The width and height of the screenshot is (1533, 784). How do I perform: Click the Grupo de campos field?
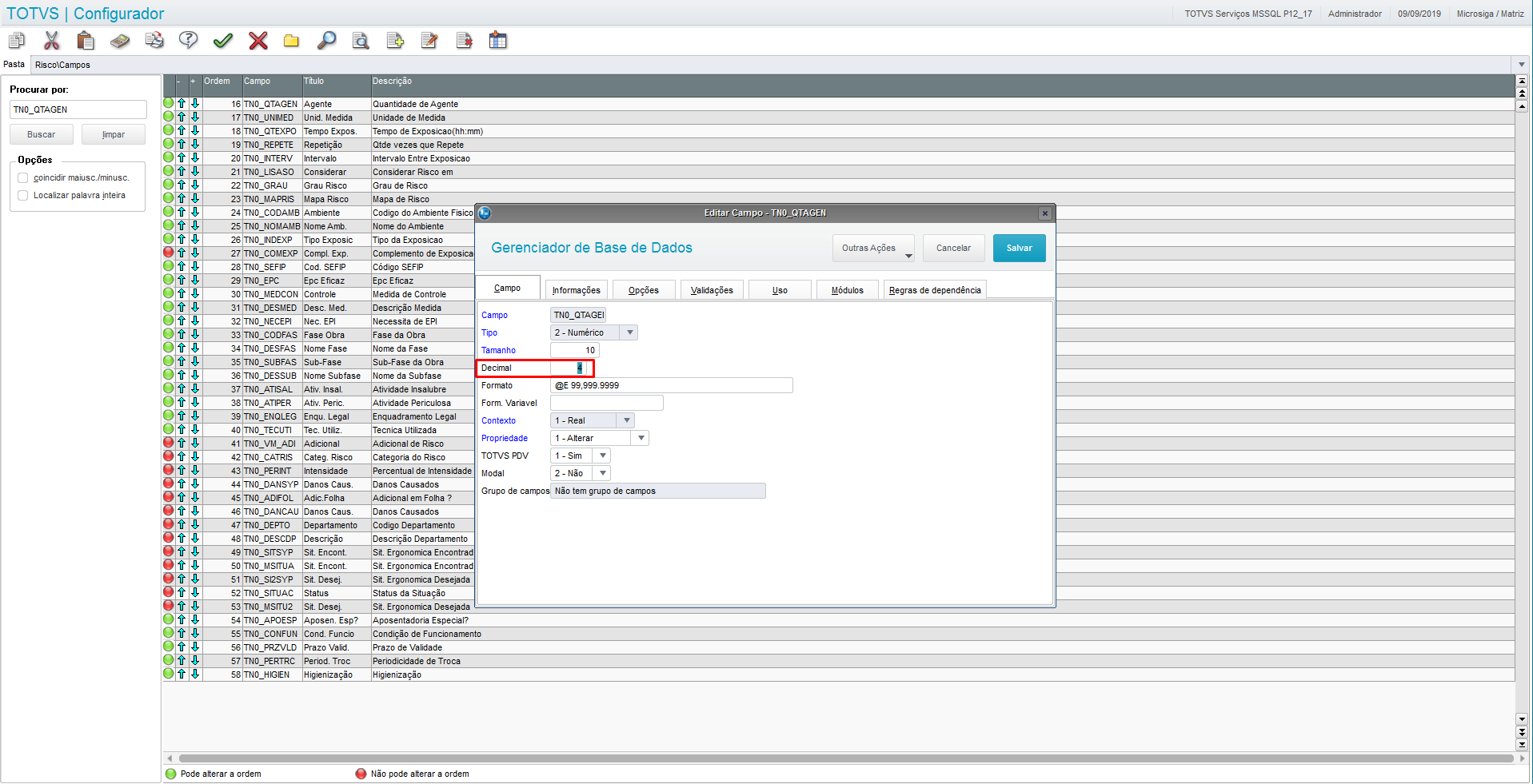658,491
